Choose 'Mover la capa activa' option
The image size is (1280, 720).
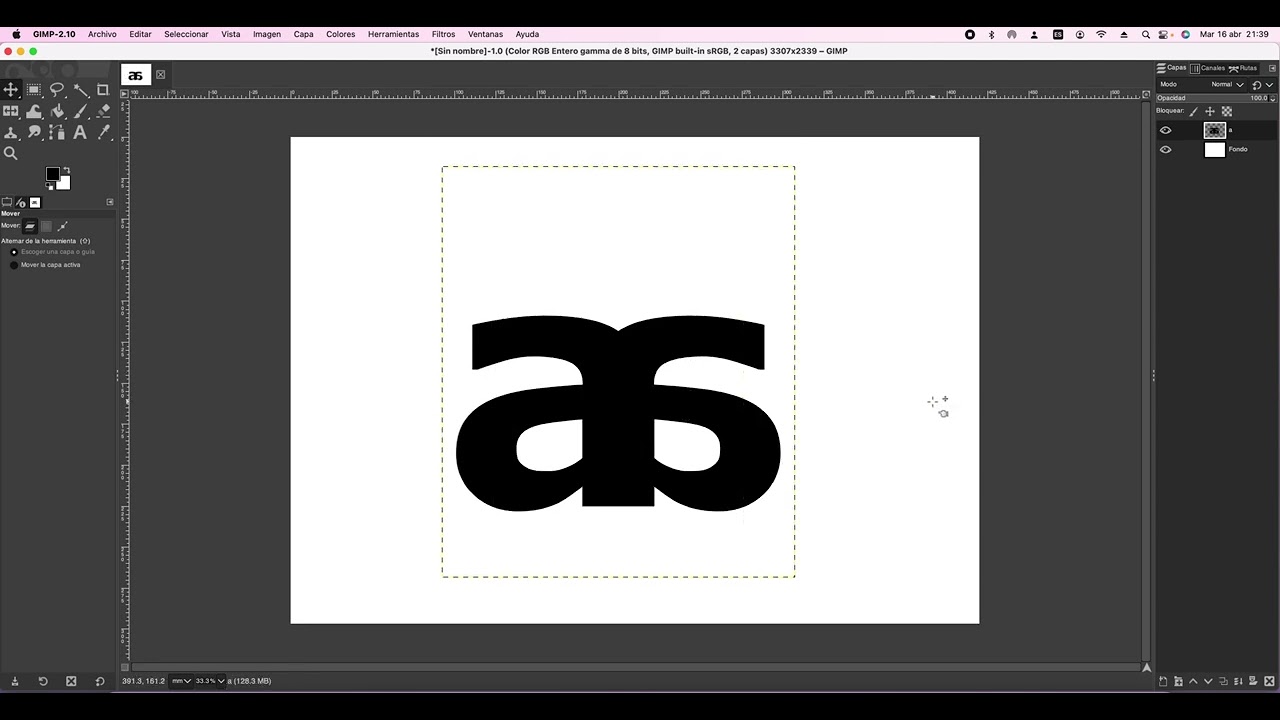point(45,265)
